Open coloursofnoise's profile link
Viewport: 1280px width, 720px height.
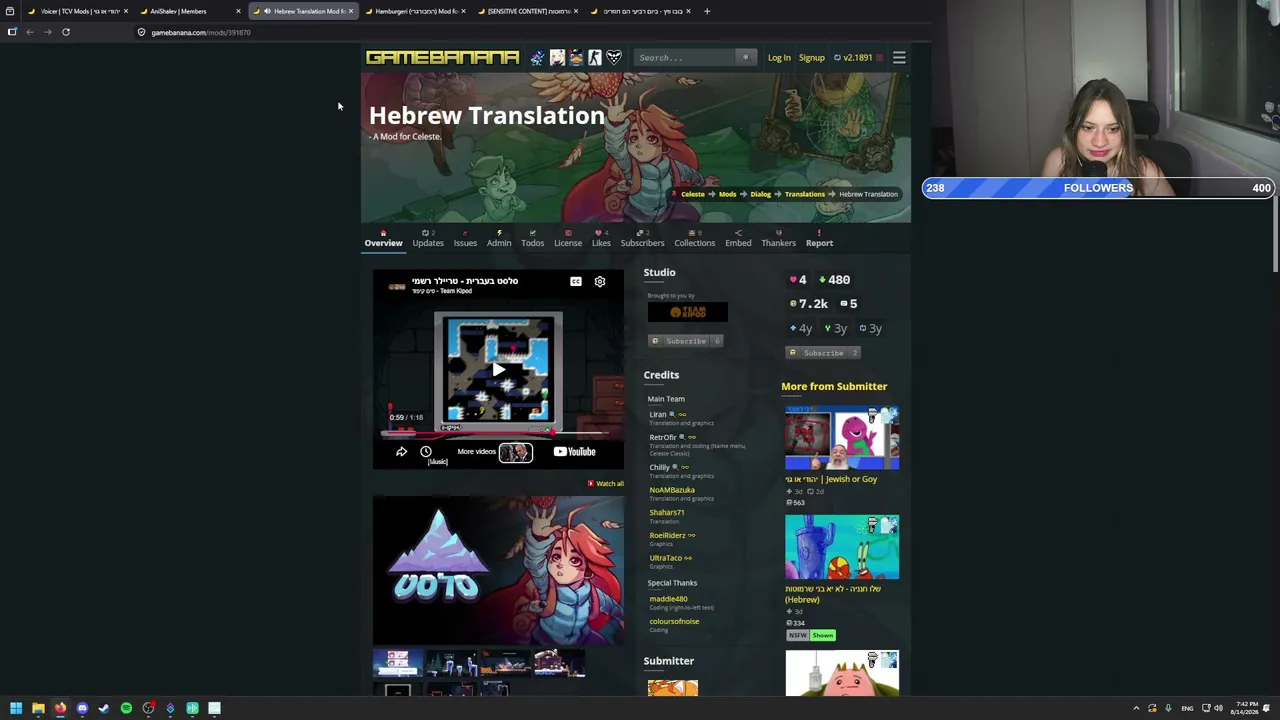point(674,622)
